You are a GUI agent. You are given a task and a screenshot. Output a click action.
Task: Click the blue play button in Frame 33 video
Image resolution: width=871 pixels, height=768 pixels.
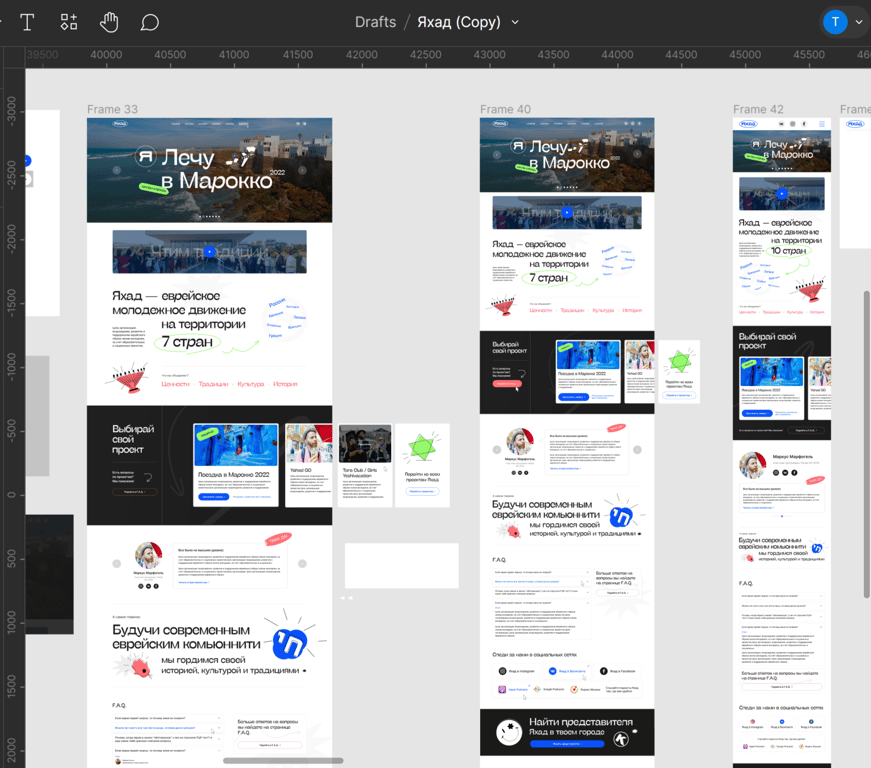pyautogui.click(x=209, y=252)
